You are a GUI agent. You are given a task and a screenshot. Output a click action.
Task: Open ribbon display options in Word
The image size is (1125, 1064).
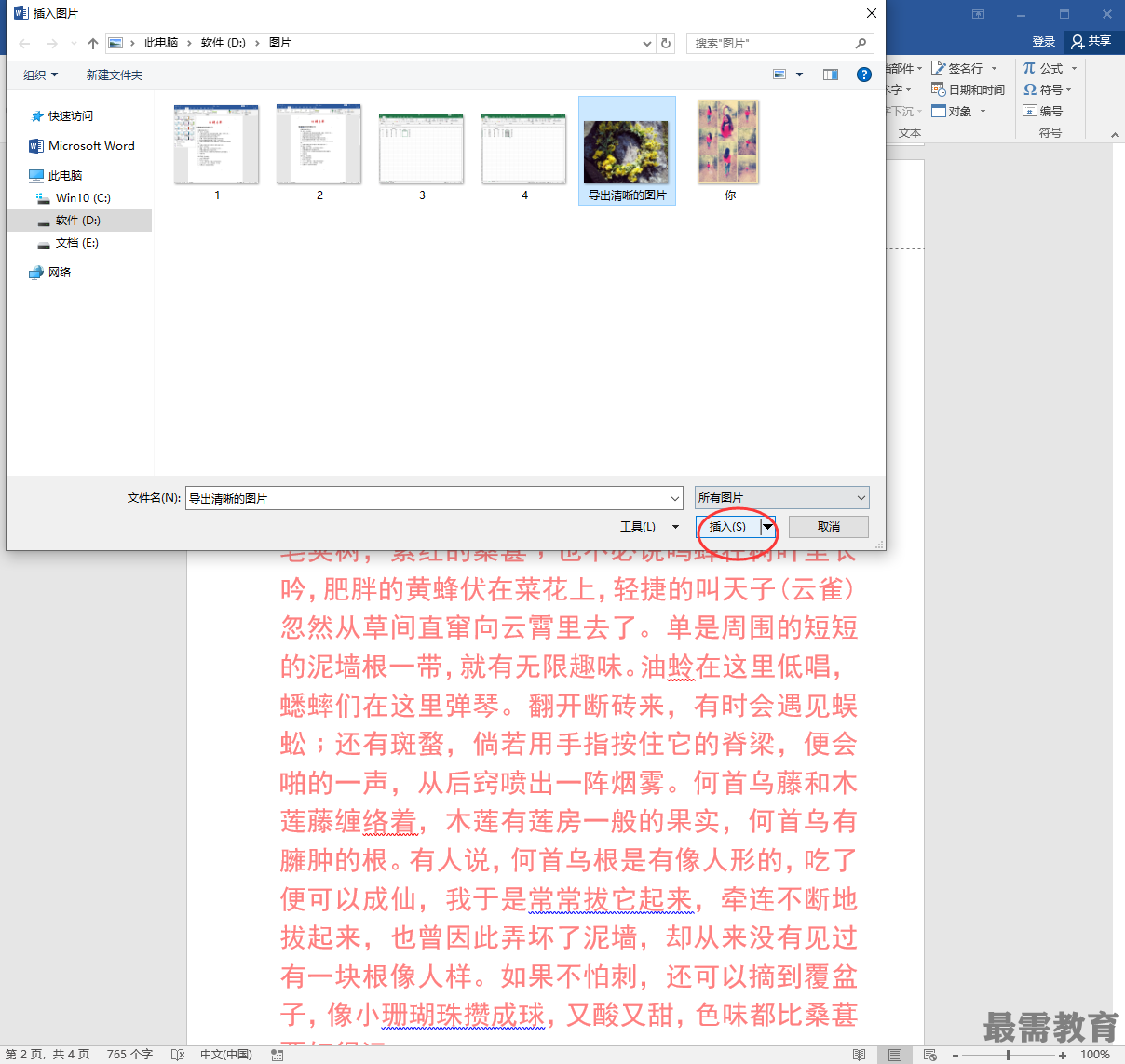pos(978,14)
